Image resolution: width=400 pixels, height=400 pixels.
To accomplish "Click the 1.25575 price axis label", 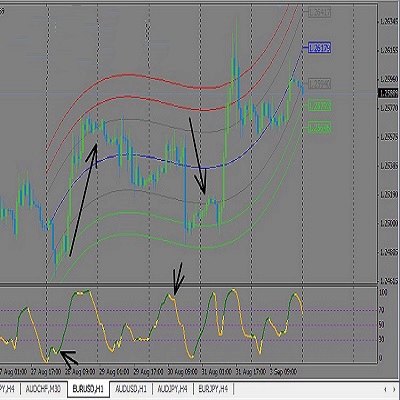I will 389,137.
